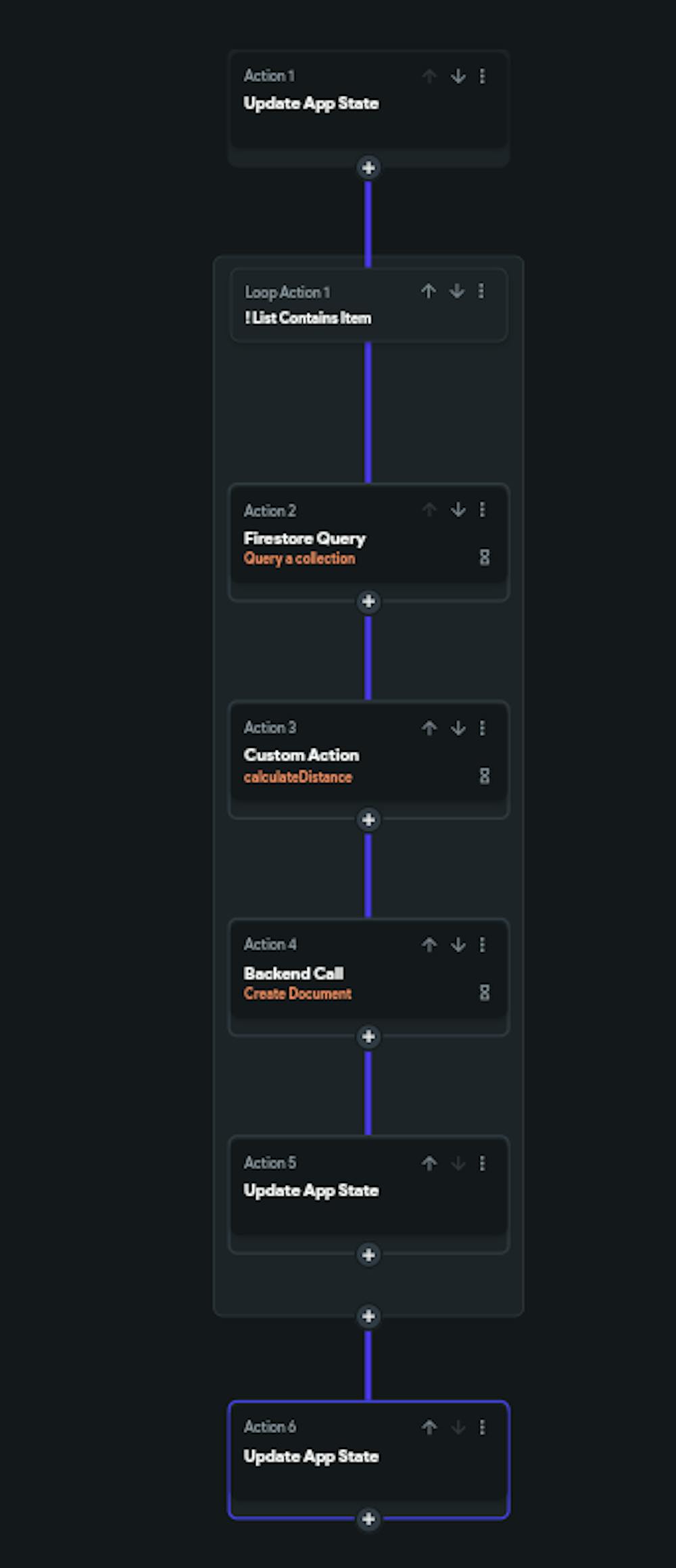Image resolution: width=676 pixels, height=1568 pixels.
Task: Open the three-dot menu on Action 1
Action: pos(482,76)
